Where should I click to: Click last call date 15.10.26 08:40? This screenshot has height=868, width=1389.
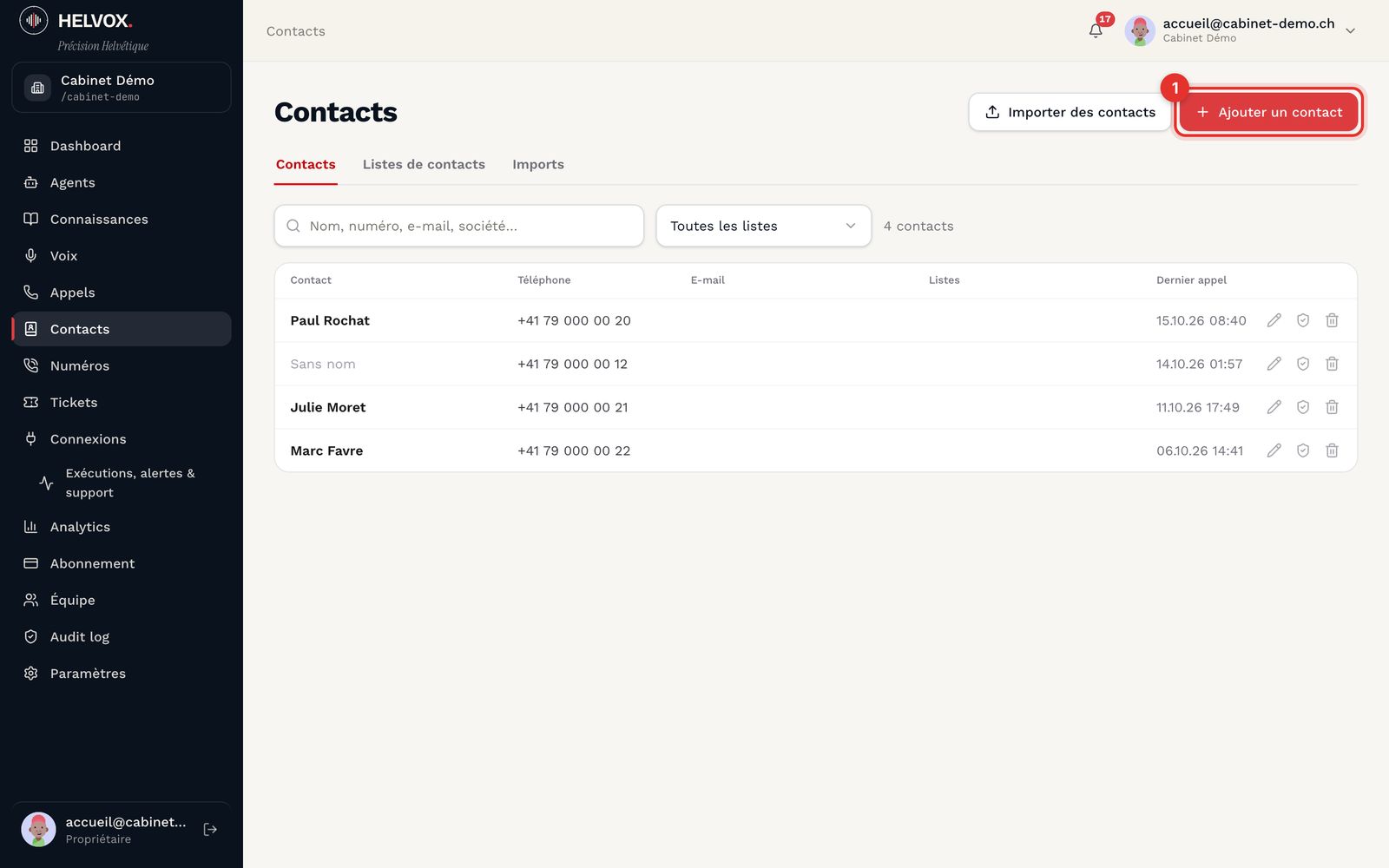pos(1201,320)
